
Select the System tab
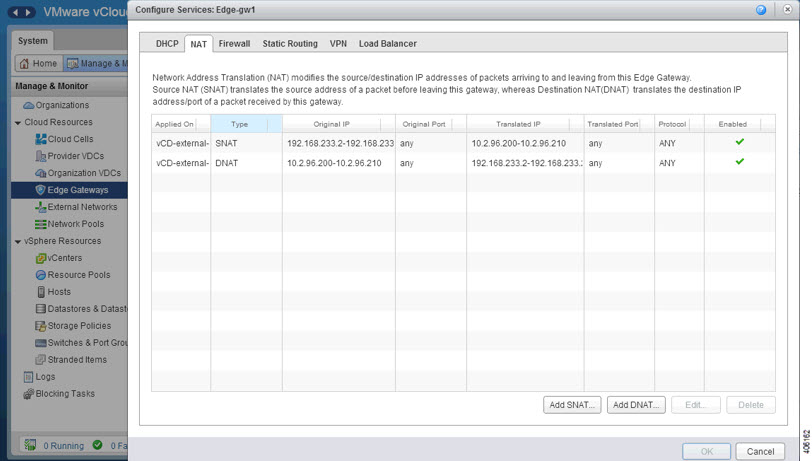(x=33, y=41)
